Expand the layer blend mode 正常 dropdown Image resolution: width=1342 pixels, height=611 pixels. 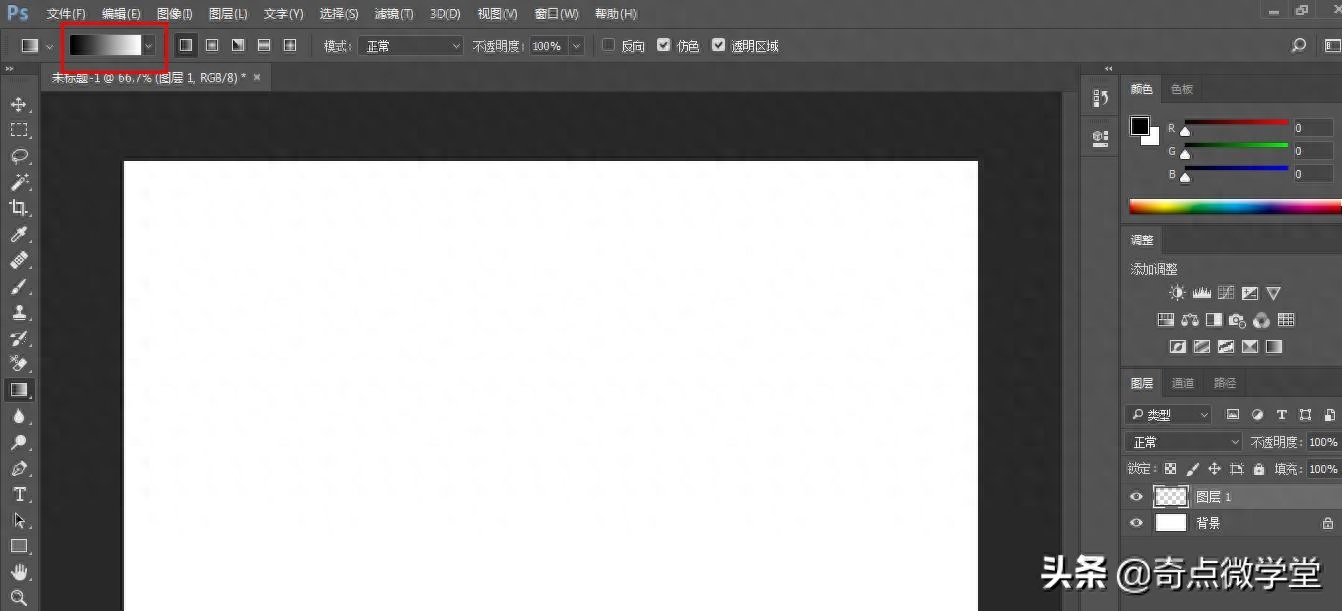(1183, 442)
